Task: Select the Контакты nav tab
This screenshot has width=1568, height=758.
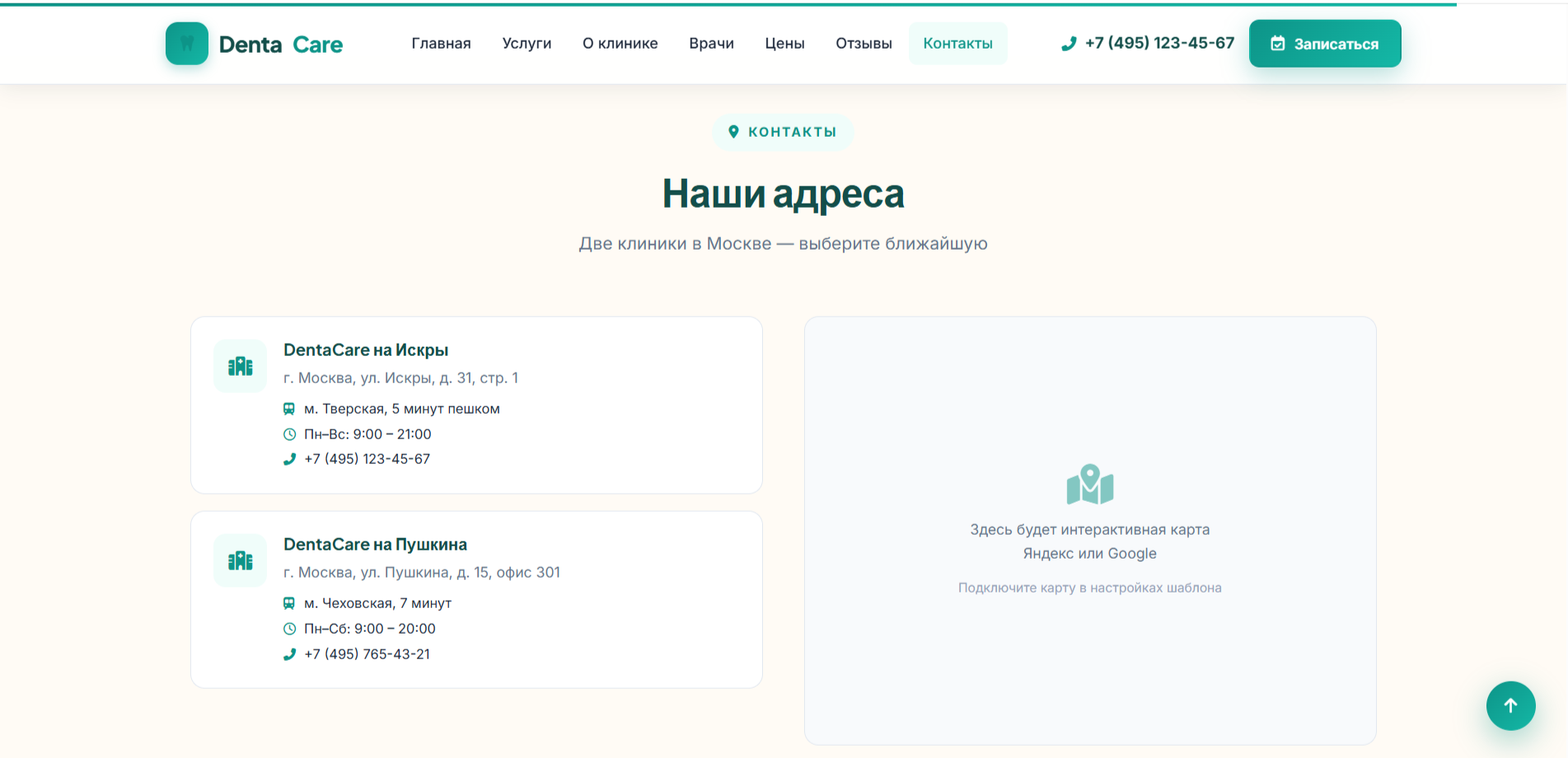Action: coord(957,44)
